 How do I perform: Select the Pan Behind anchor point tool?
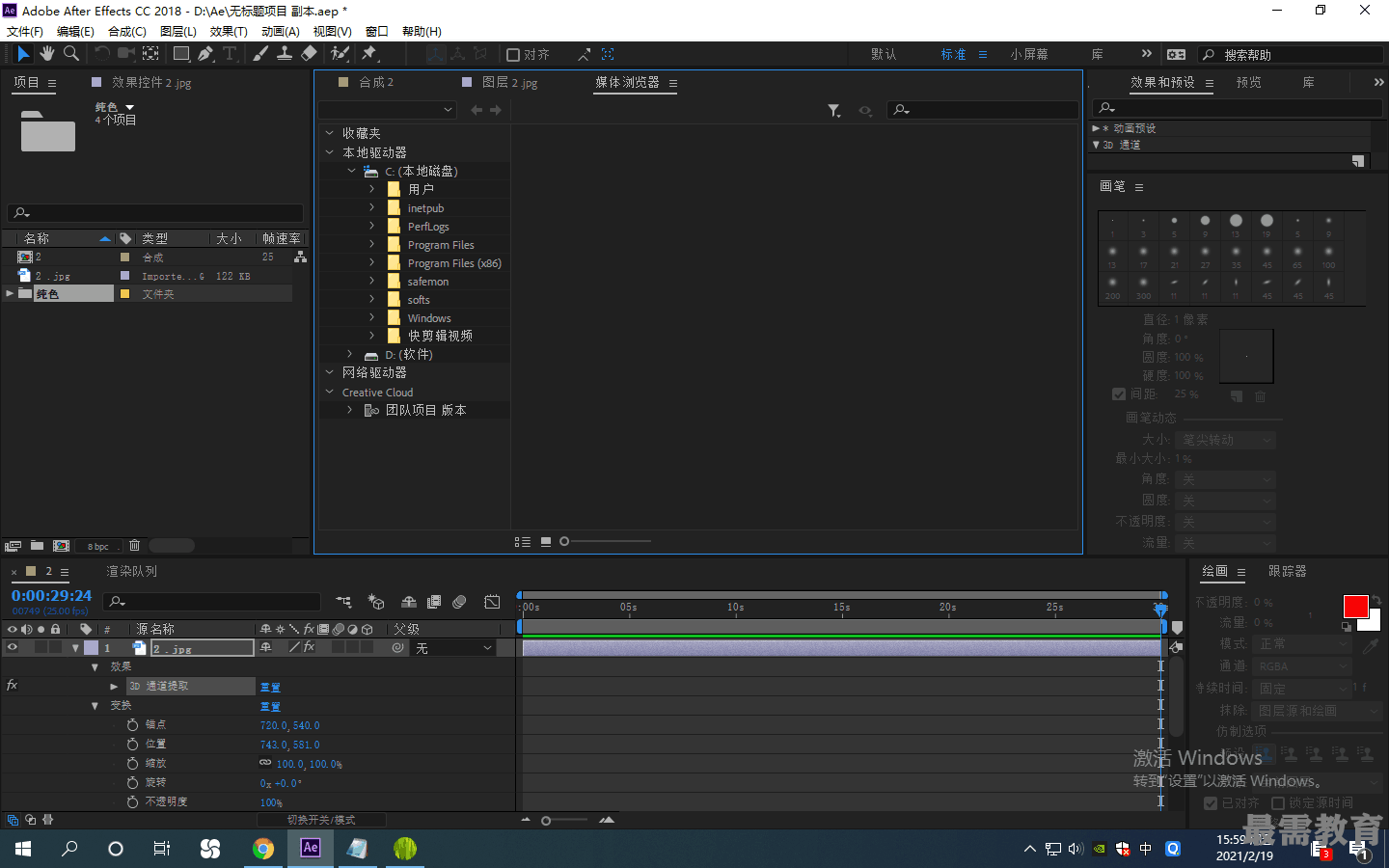click(x=150, y=54)
